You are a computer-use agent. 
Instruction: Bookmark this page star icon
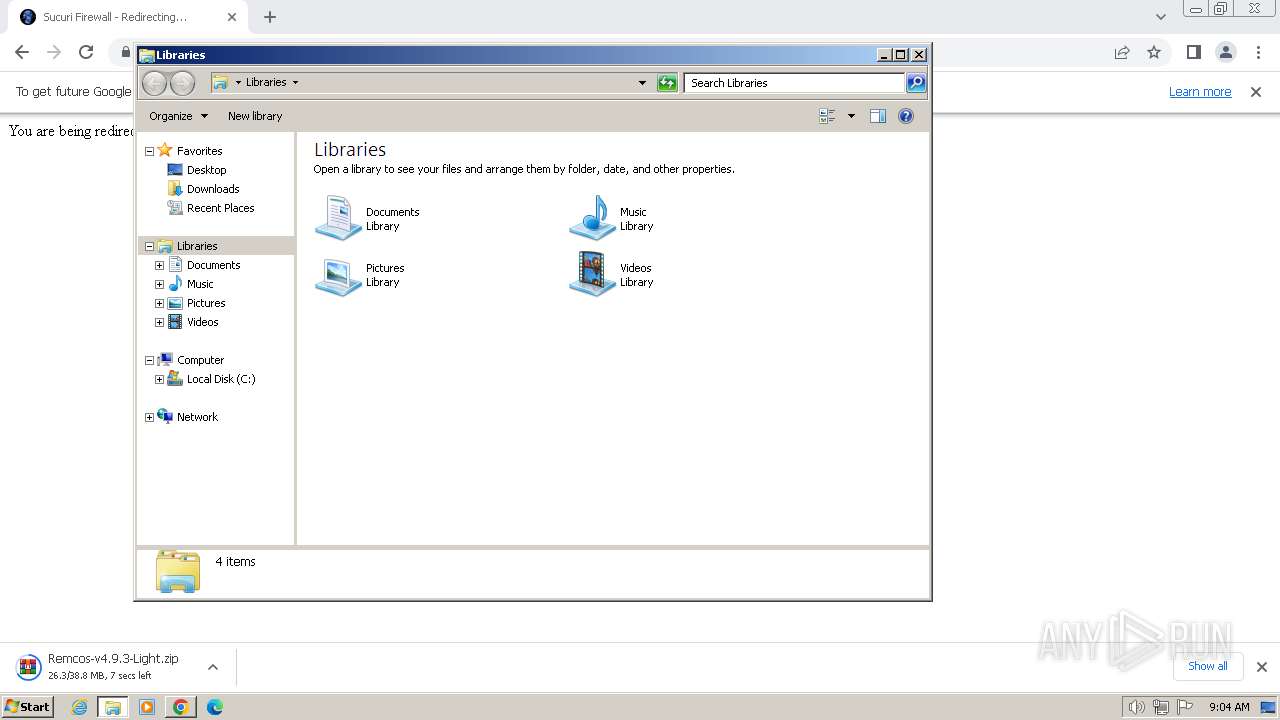(x=1154, y=52)
